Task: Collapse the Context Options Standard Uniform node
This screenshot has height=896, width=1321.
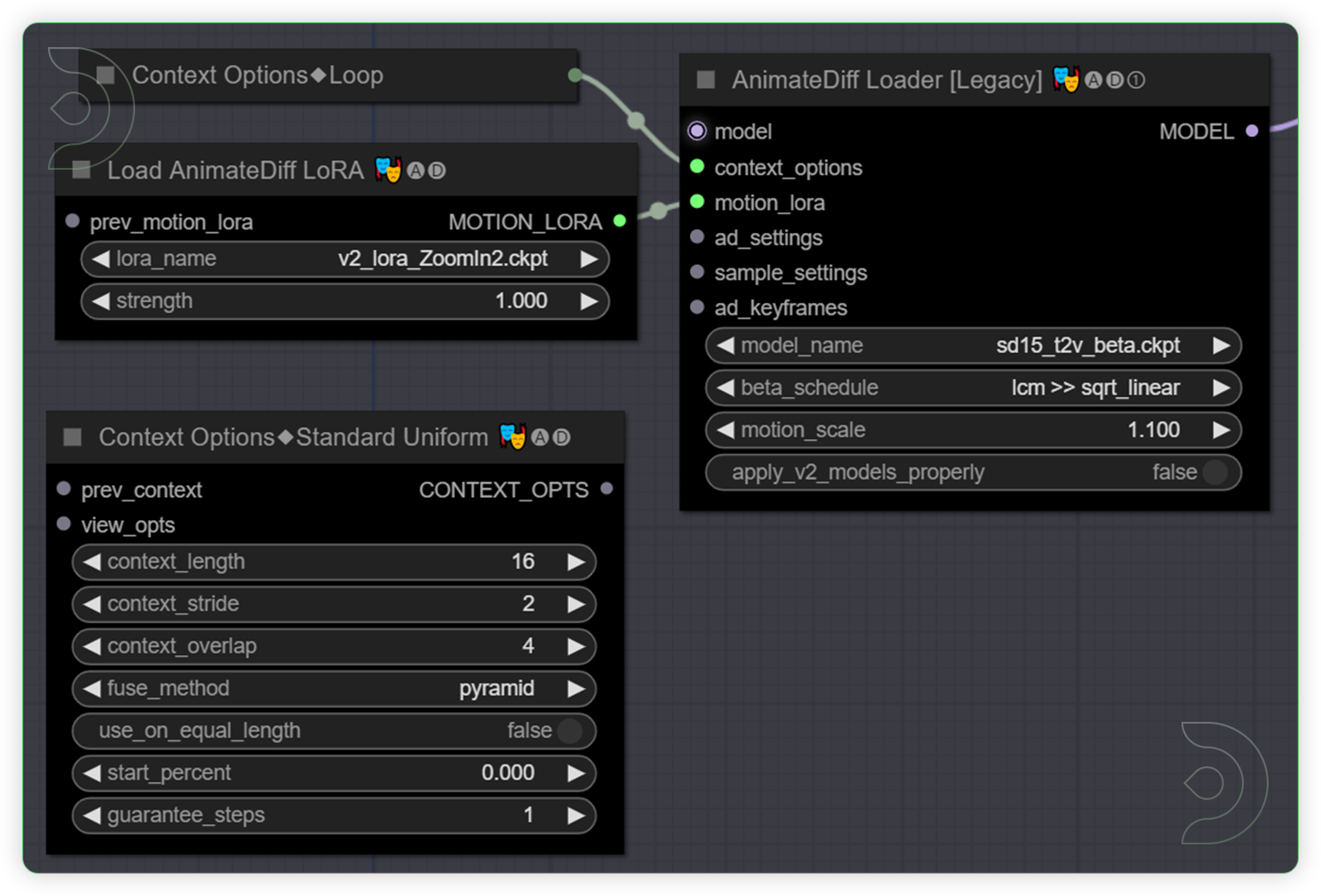Action: (73, 437)
